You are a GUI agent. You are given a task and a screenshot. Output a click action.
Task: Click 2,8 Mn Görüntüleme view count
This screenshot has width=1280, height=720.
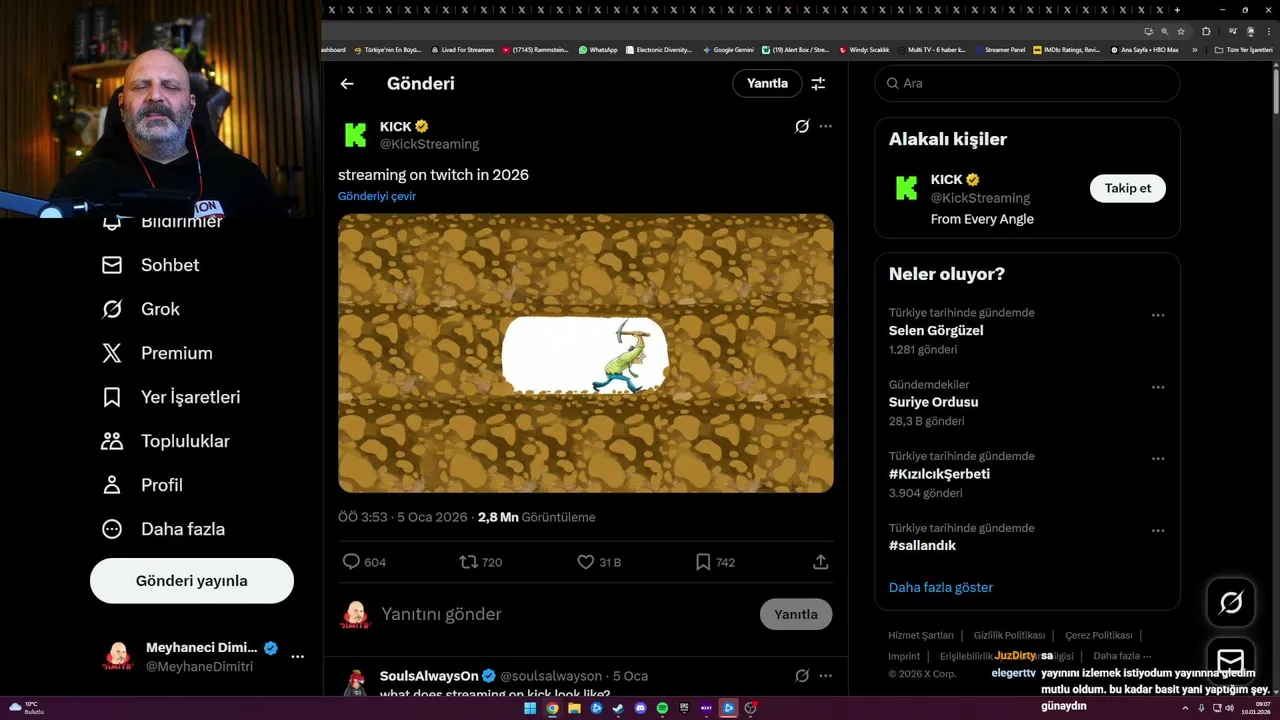tap(536, 518)
